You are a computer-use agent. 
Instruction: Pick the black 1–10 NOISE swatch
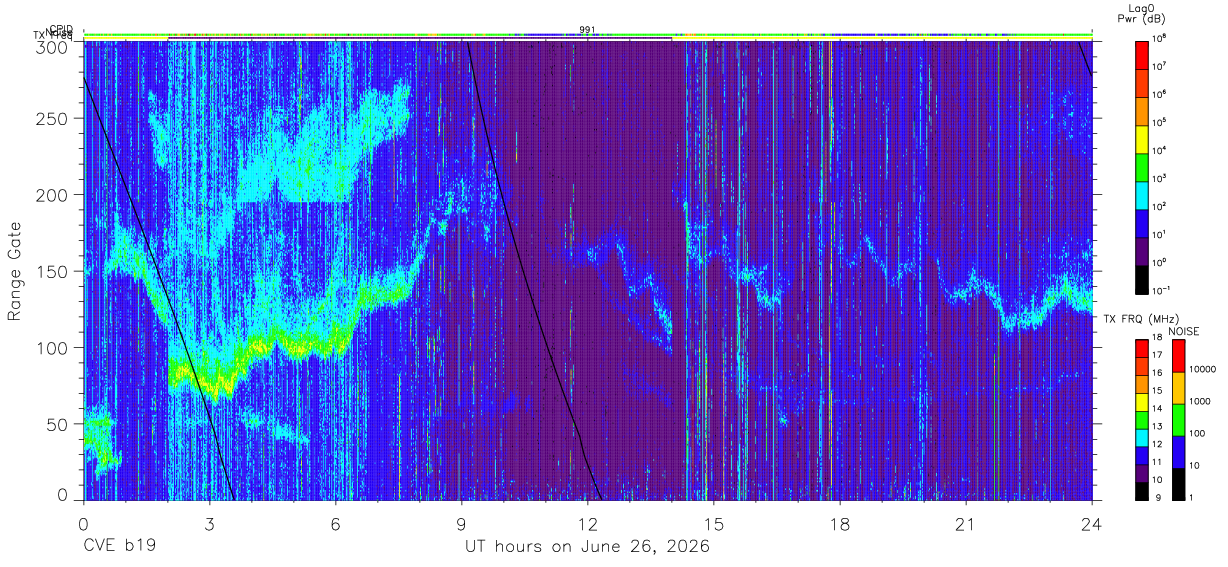point(1178,484)
